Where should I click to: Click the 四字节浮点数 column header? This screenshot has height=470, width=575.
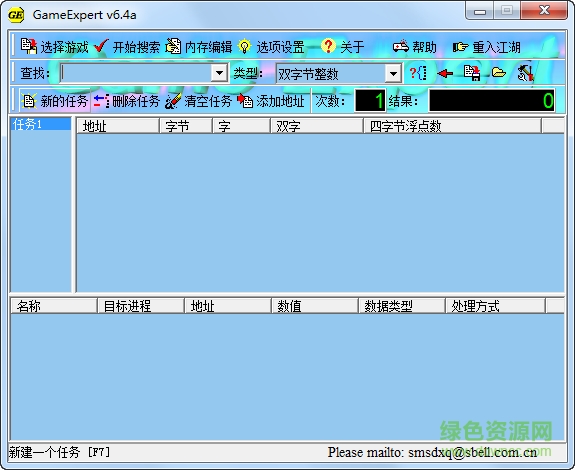[x=453, y=126]
